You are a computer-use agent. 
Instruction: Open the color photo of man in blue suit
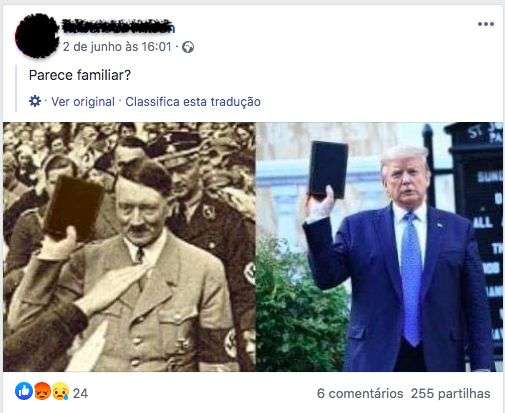pos(379,247)
